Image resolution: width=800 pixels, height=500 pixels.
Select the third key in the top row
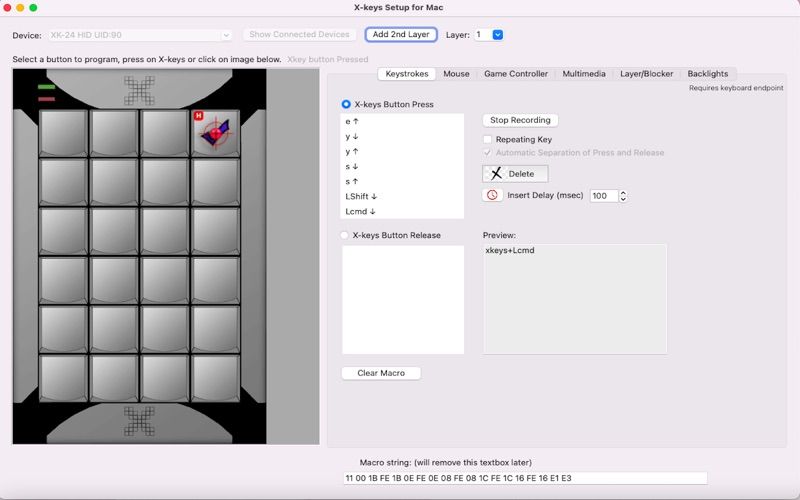point(164,133)
